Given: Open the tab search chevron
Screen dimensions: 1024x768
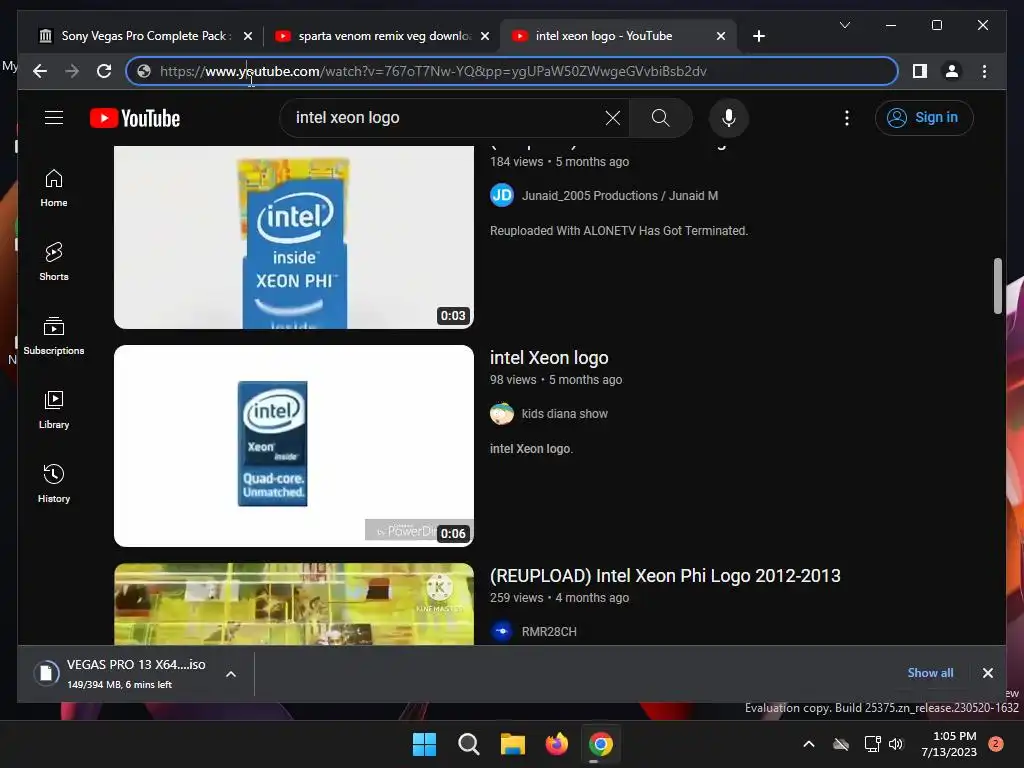Looking at the screenshot, I should [844, 25].
